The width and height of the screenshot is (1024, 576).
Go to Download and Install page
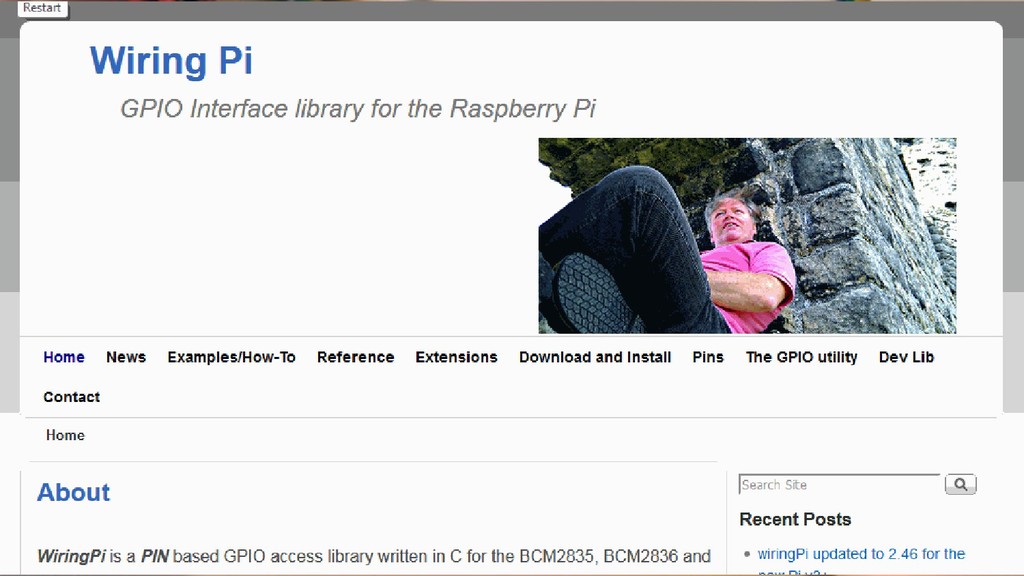coord(595,357)
